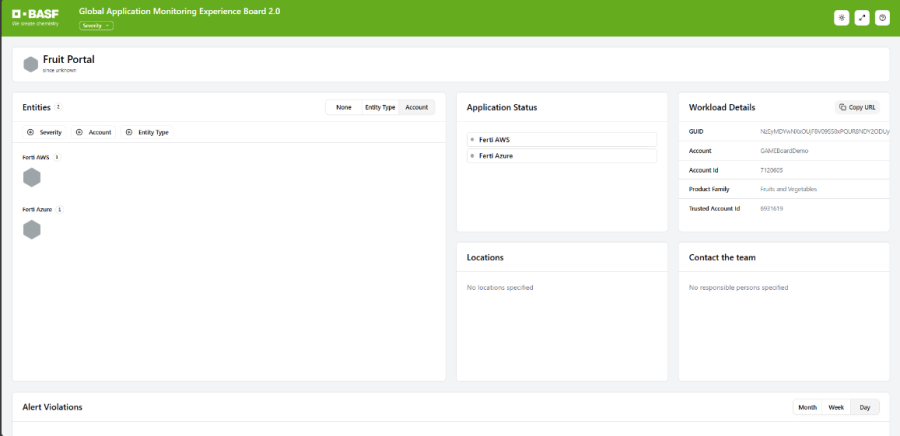Switch Alert Violations to Month view

click(808, 407)
